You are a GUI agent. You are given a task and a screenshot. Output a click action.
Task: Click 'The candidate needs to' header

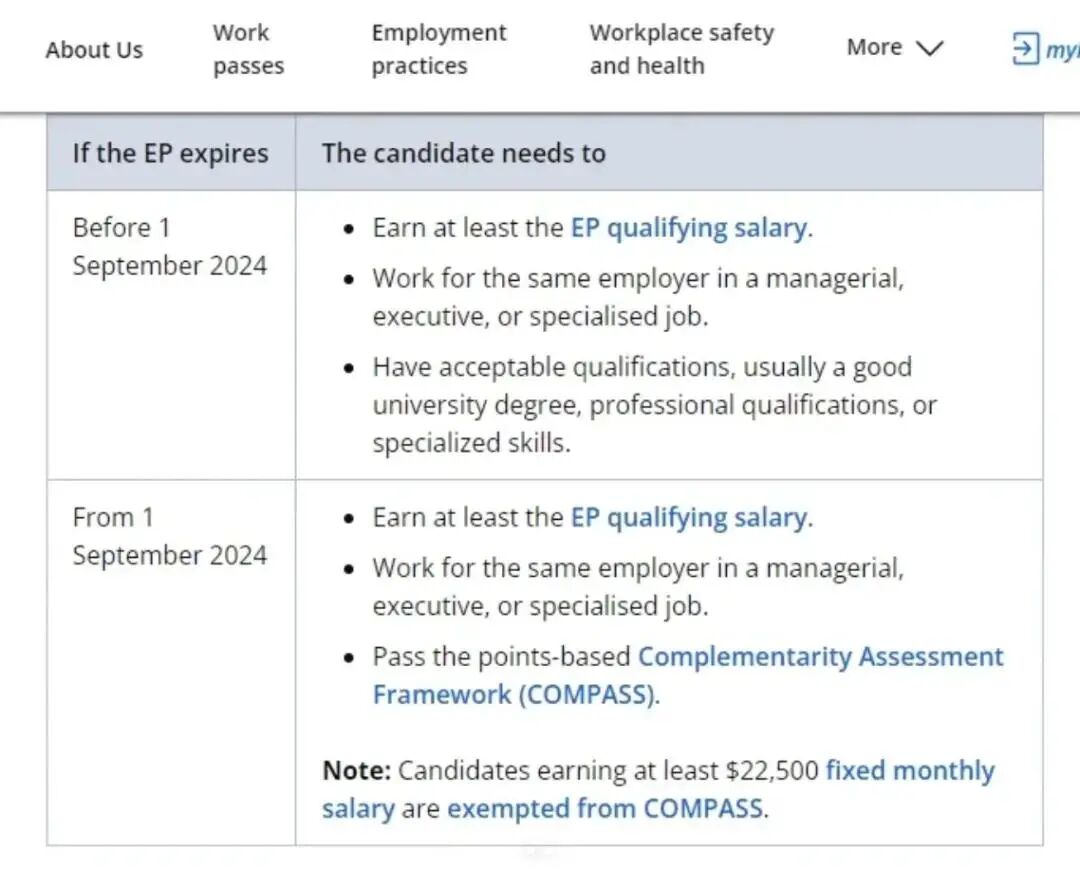click(x=464, y=153)
